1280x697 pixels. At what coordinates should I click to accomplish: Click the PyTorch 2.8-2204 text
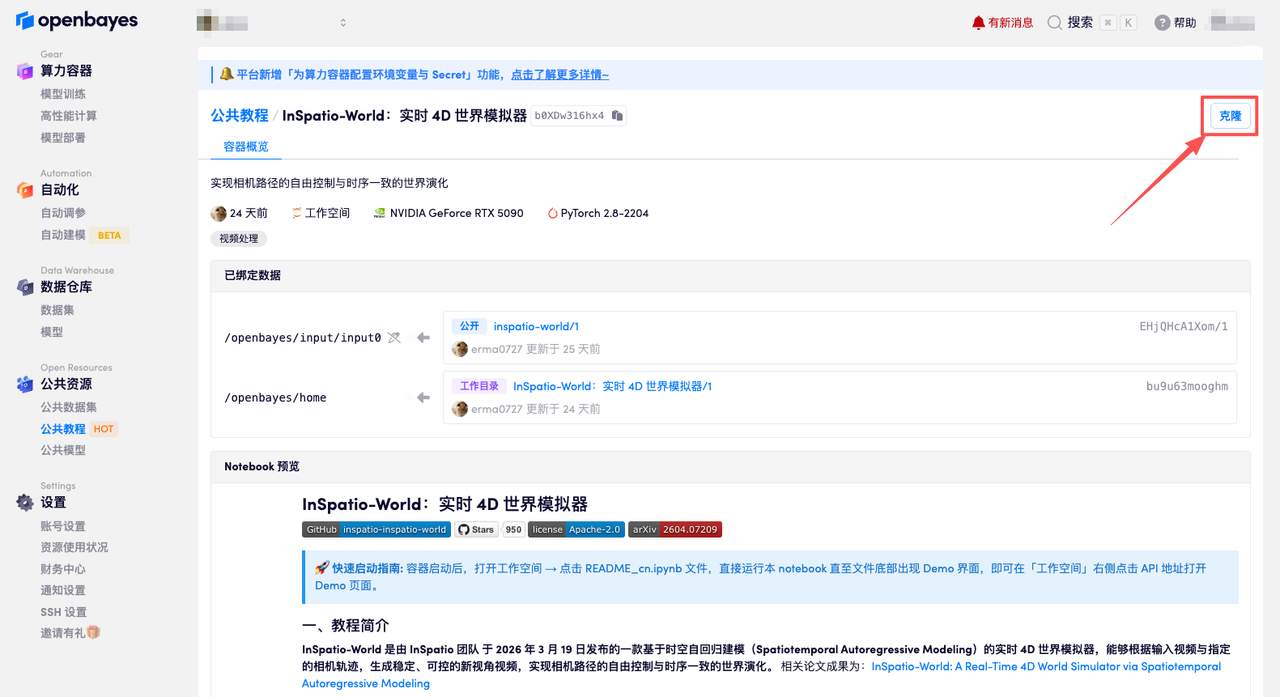pos(604,213)
